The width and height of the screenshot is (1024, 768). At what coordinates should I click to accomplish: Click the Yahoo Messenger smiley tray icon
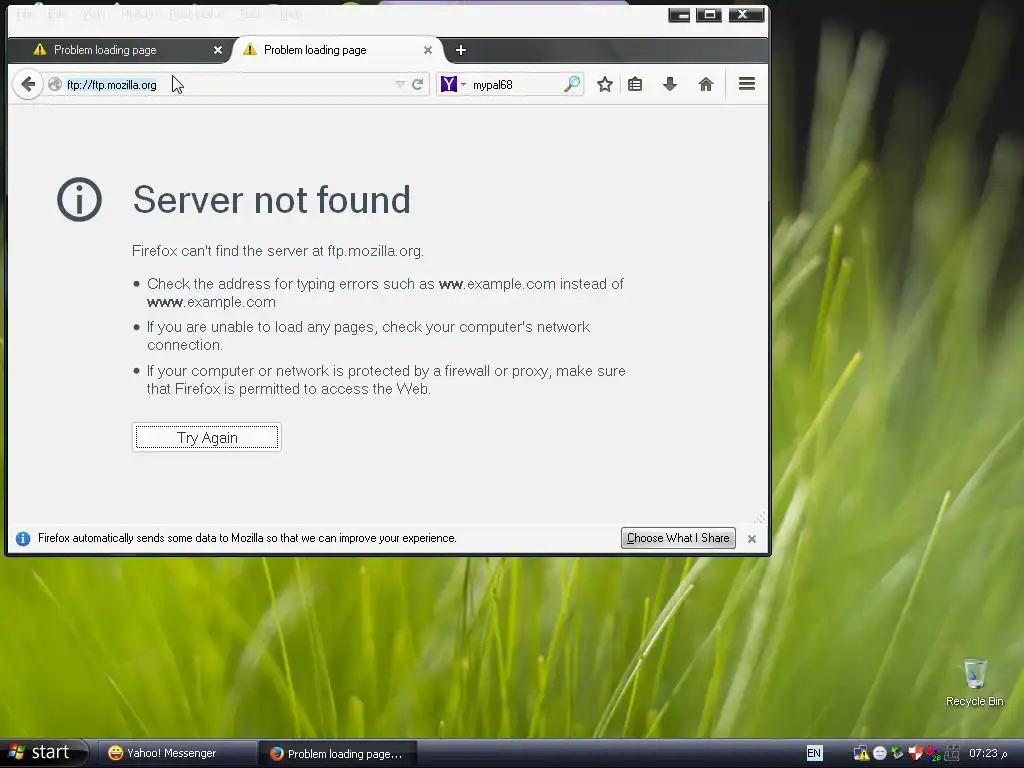(880, 754)
